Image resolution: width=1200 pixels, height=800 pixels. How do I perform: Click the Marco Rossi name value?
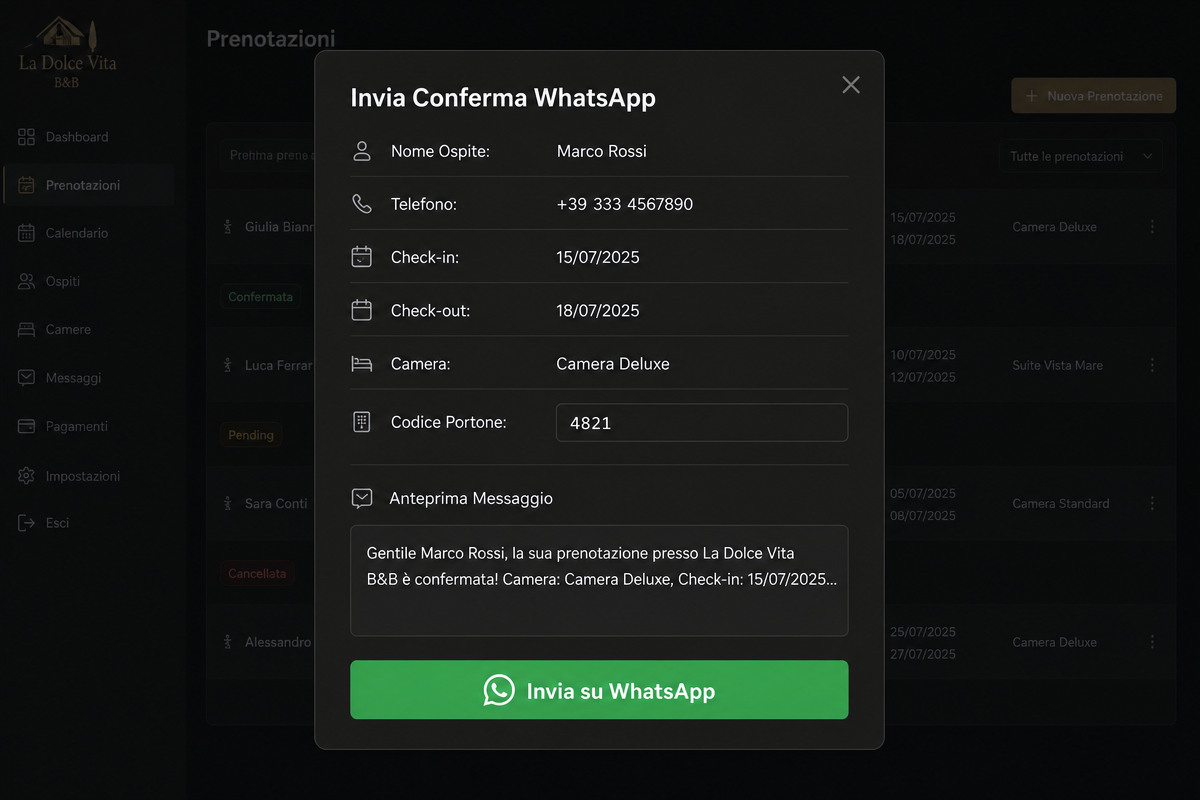[x=601, y=151]
